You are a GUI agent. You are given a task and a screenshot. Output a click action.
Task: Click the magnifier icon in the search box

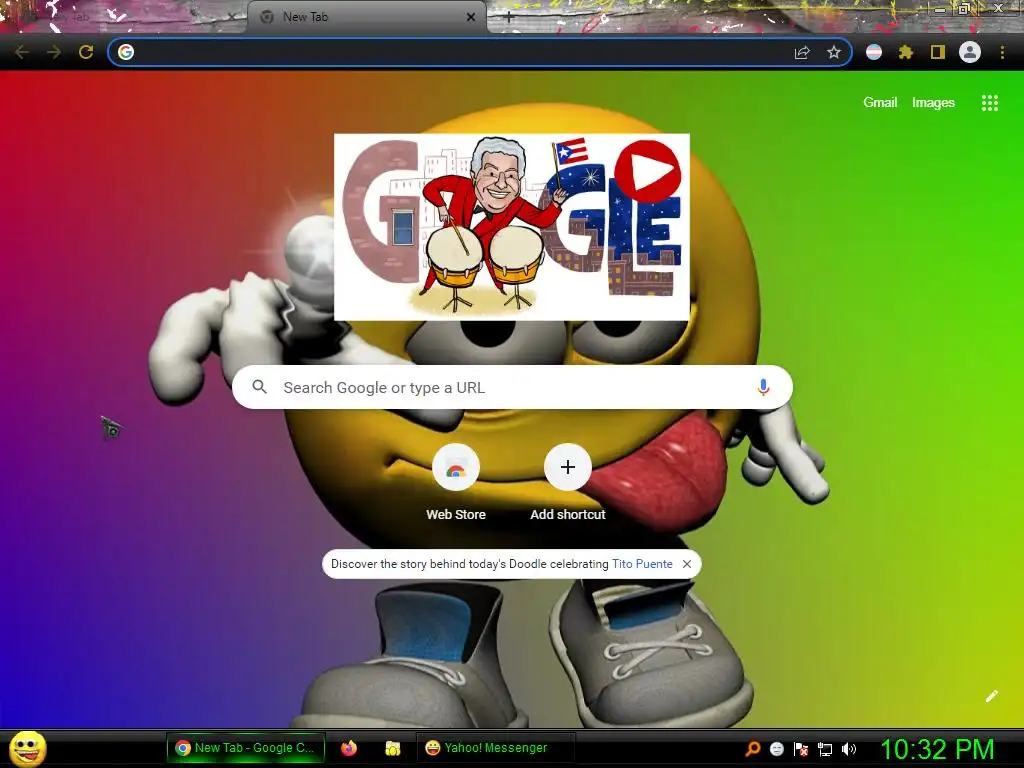[260, 387]
